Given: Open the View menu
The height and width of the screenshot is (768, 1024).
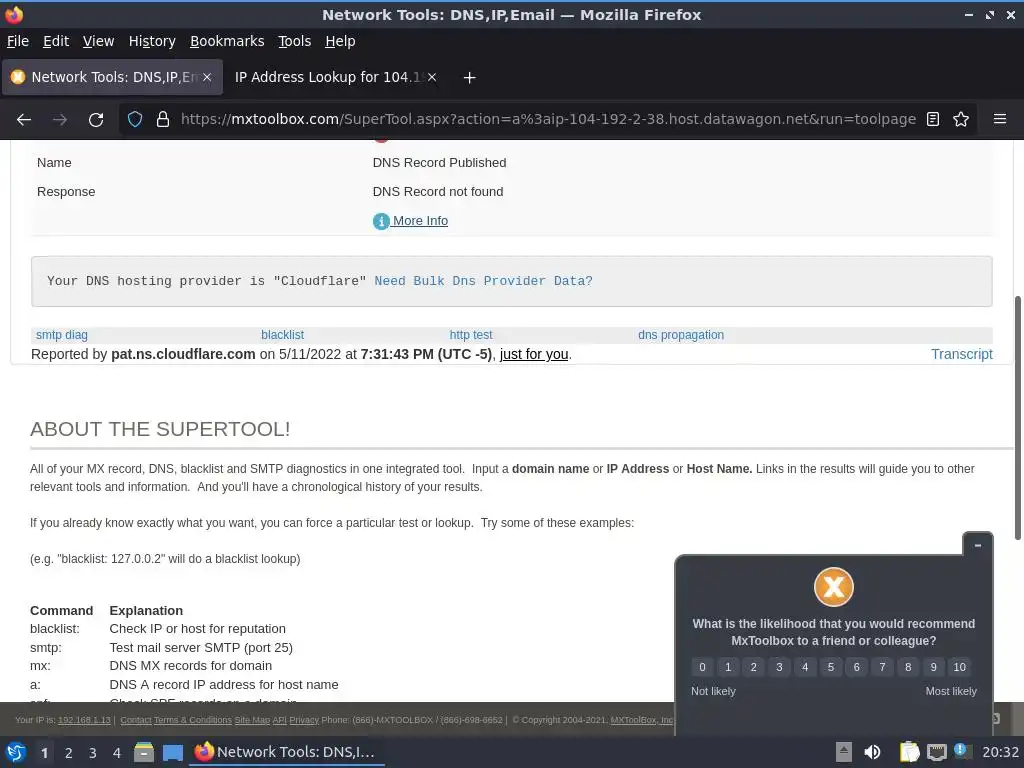Looking at the screenshot, I should pyautogui.click(x=98, y=41).
